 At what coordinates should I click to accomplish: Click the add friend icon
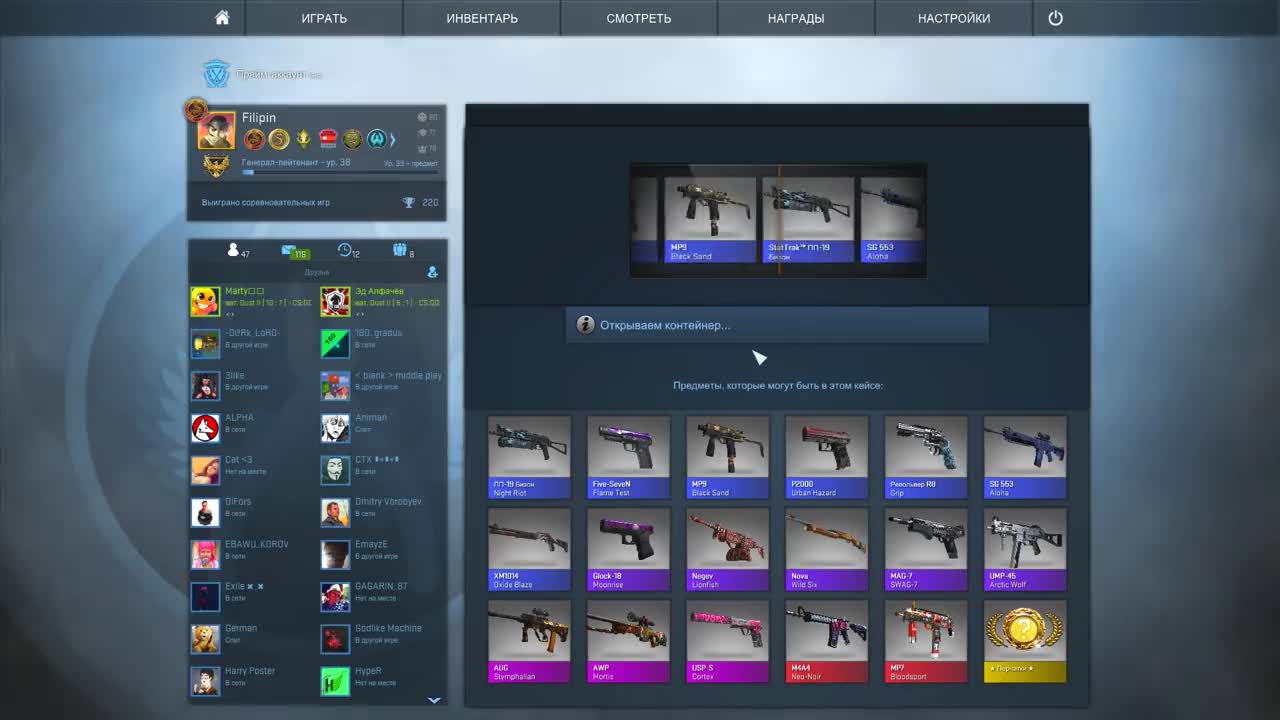[433, 272]
